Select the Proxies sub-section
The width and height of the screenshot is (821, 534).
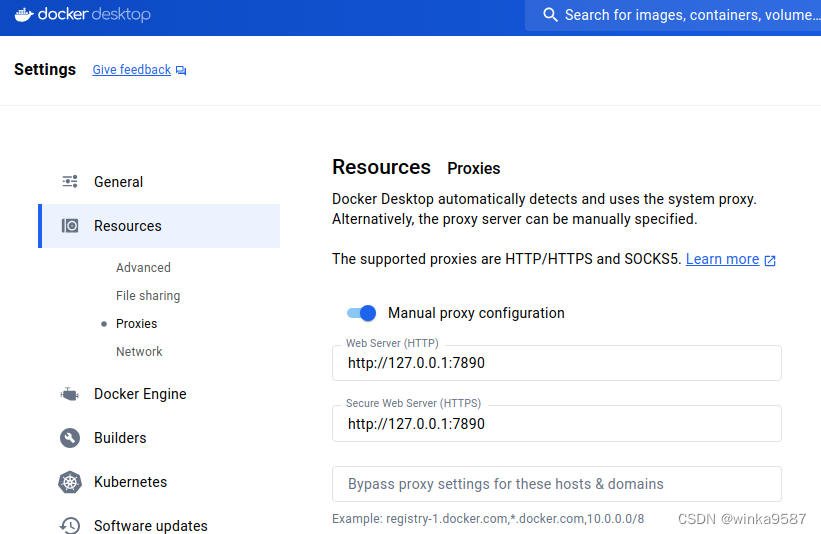tap(136, 324)
